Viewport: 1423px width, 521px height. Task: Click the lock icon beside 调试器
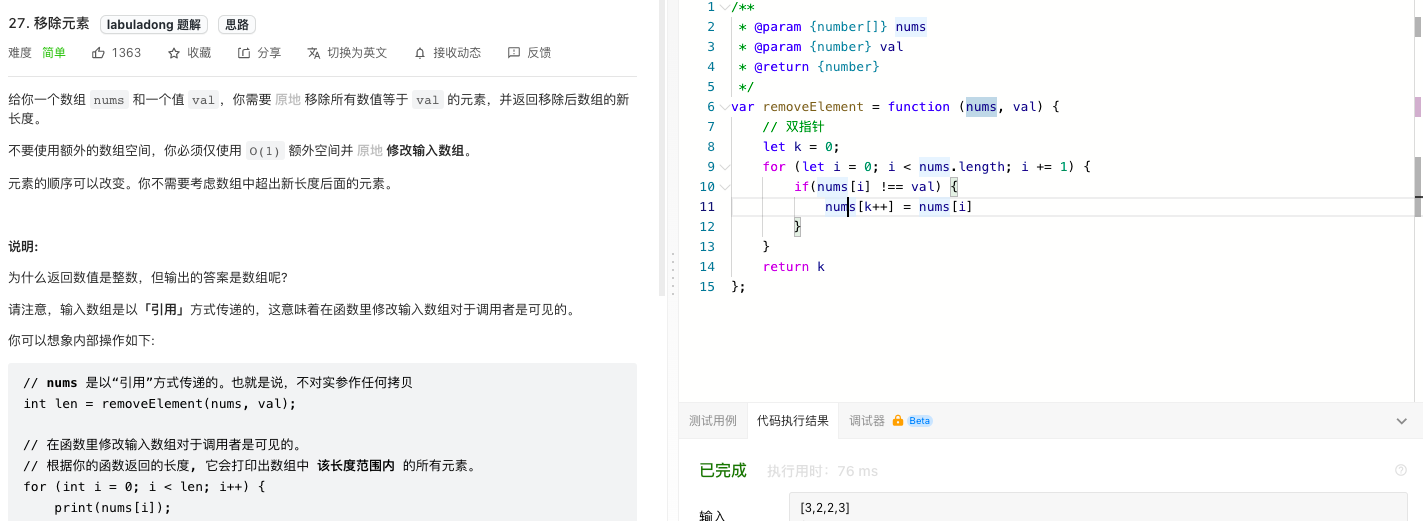[898, 421]
